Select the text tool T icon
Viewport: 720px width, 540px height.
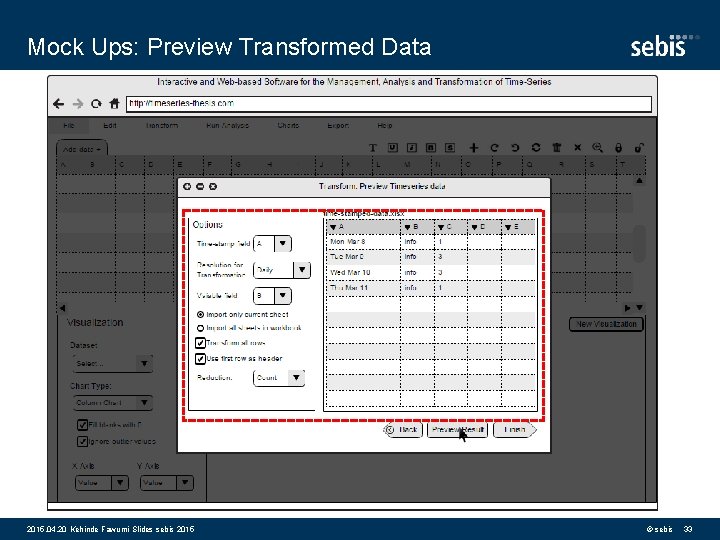coord(373,148)
